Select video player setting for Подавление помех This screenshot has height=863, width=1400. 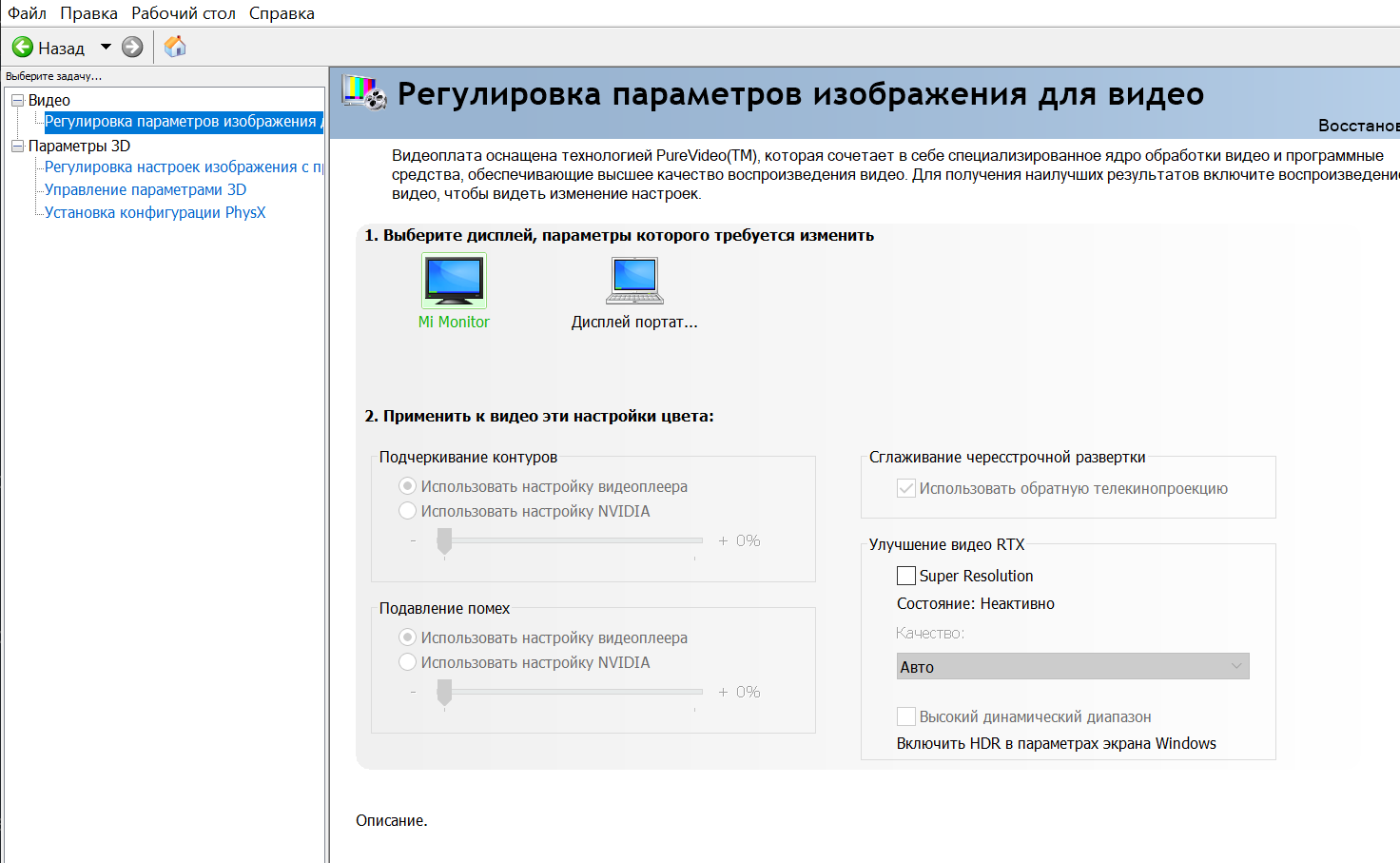point(408,637)
